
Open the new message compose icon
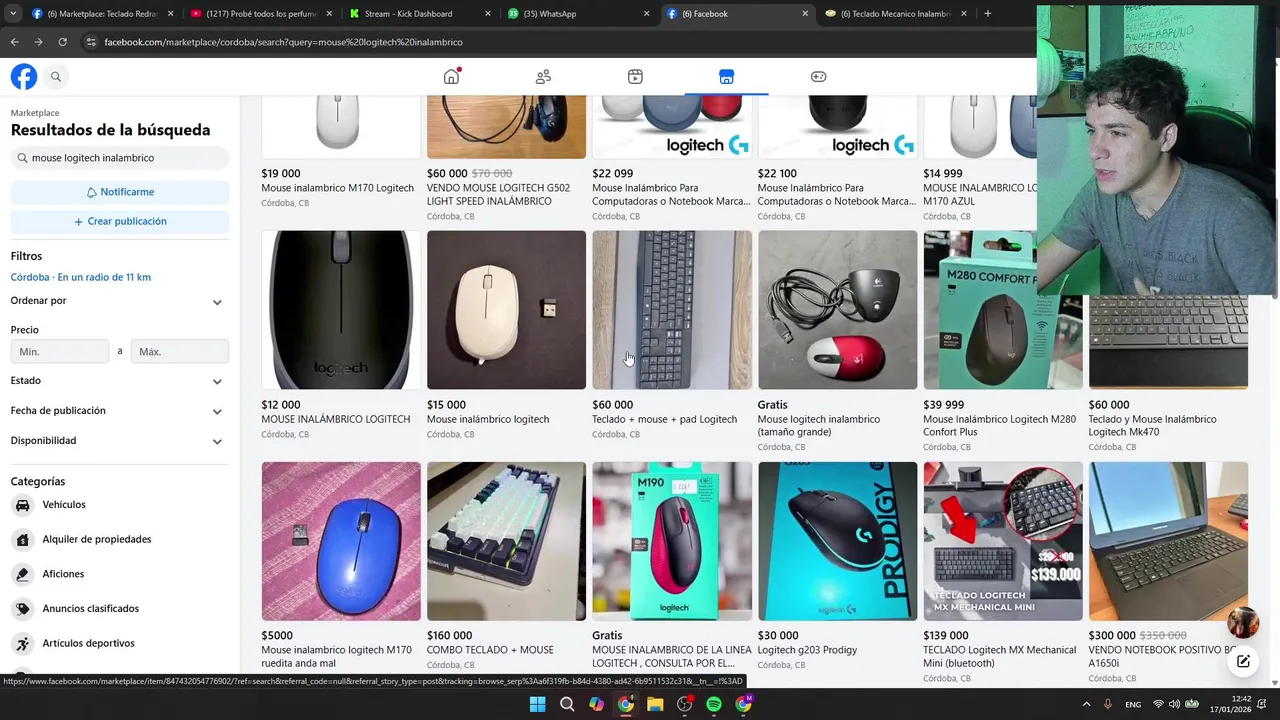(1243, 661)
